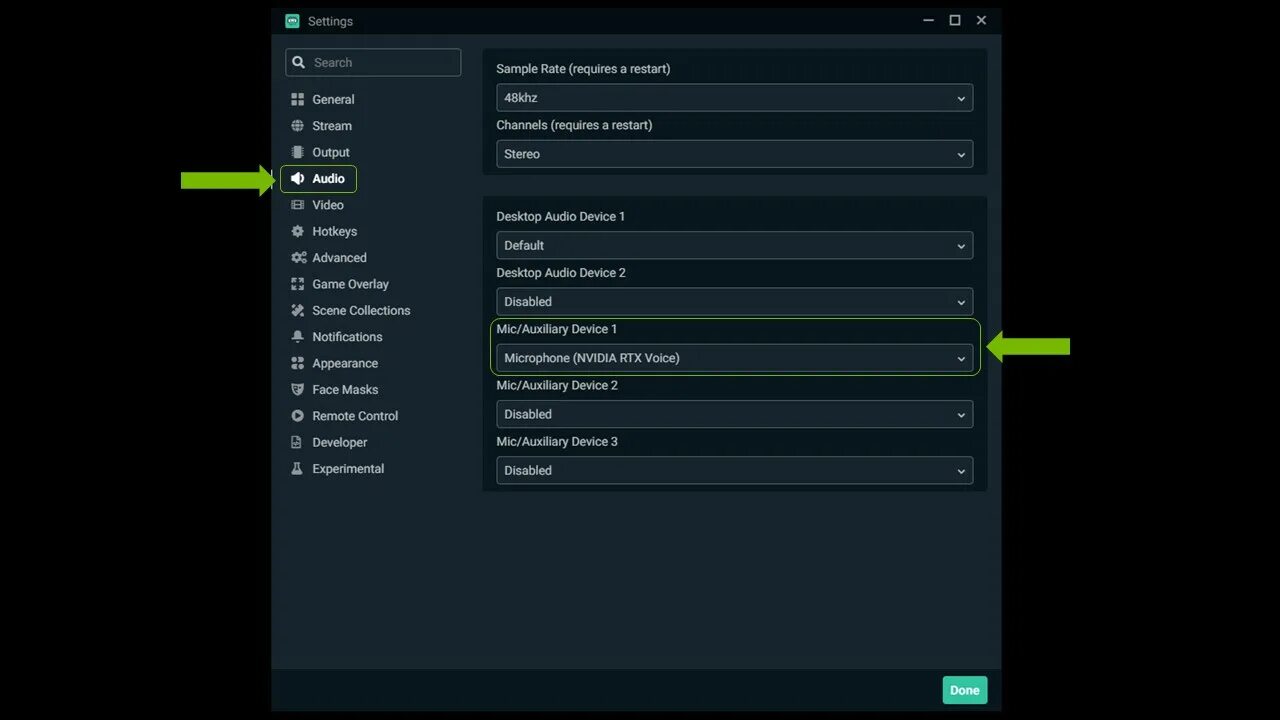Viewport: 1280px width, 720px height.
Task: Click the Game Overlay icon
Action: (297, 283)
